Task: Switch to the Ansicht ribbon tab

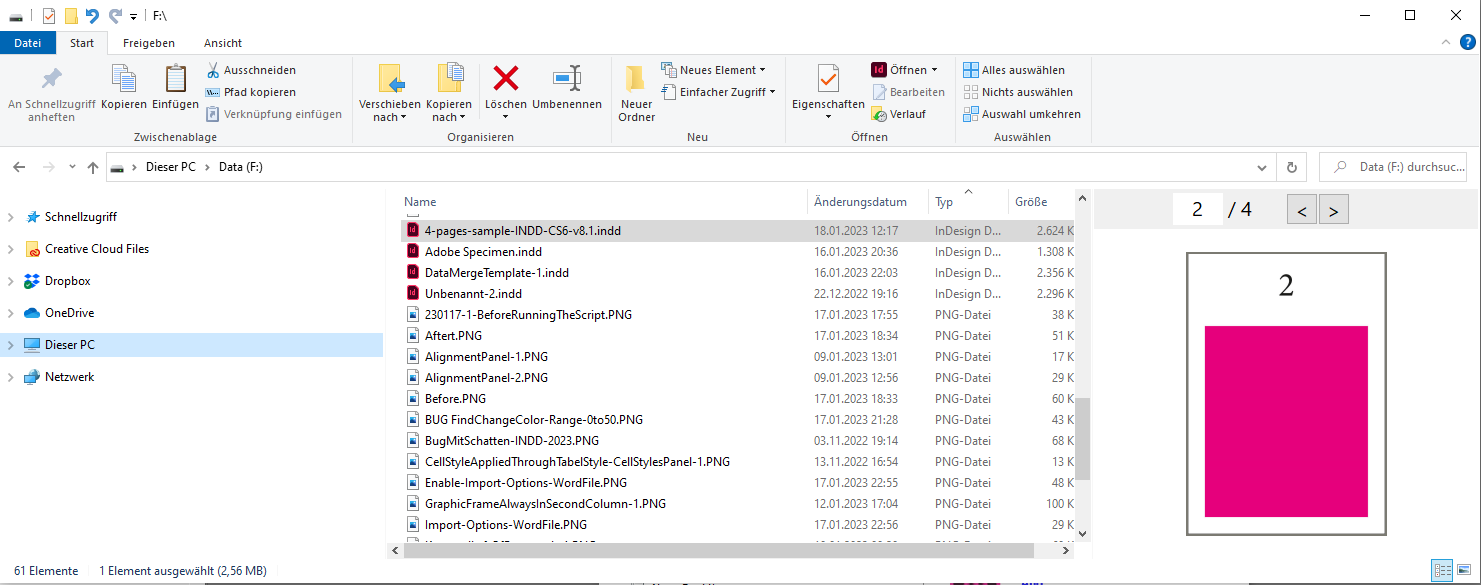Action: [222, 43]
